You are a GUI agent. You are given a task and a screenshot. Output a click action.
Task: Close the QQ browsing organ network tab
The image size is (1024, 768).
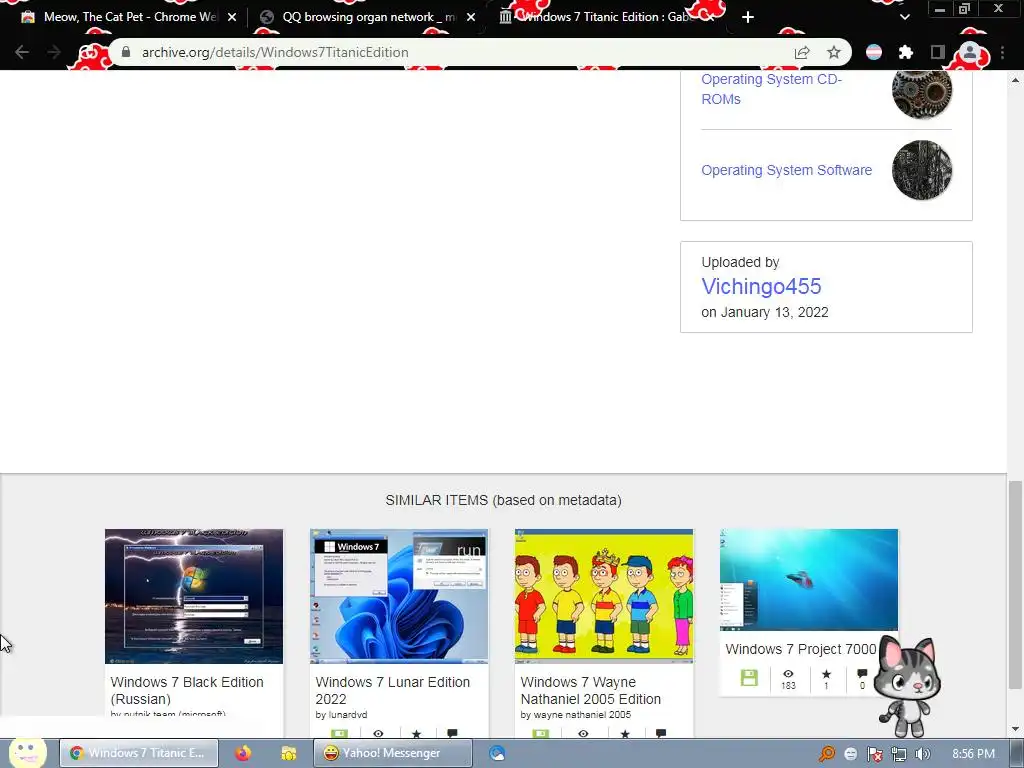click(471, 17)
